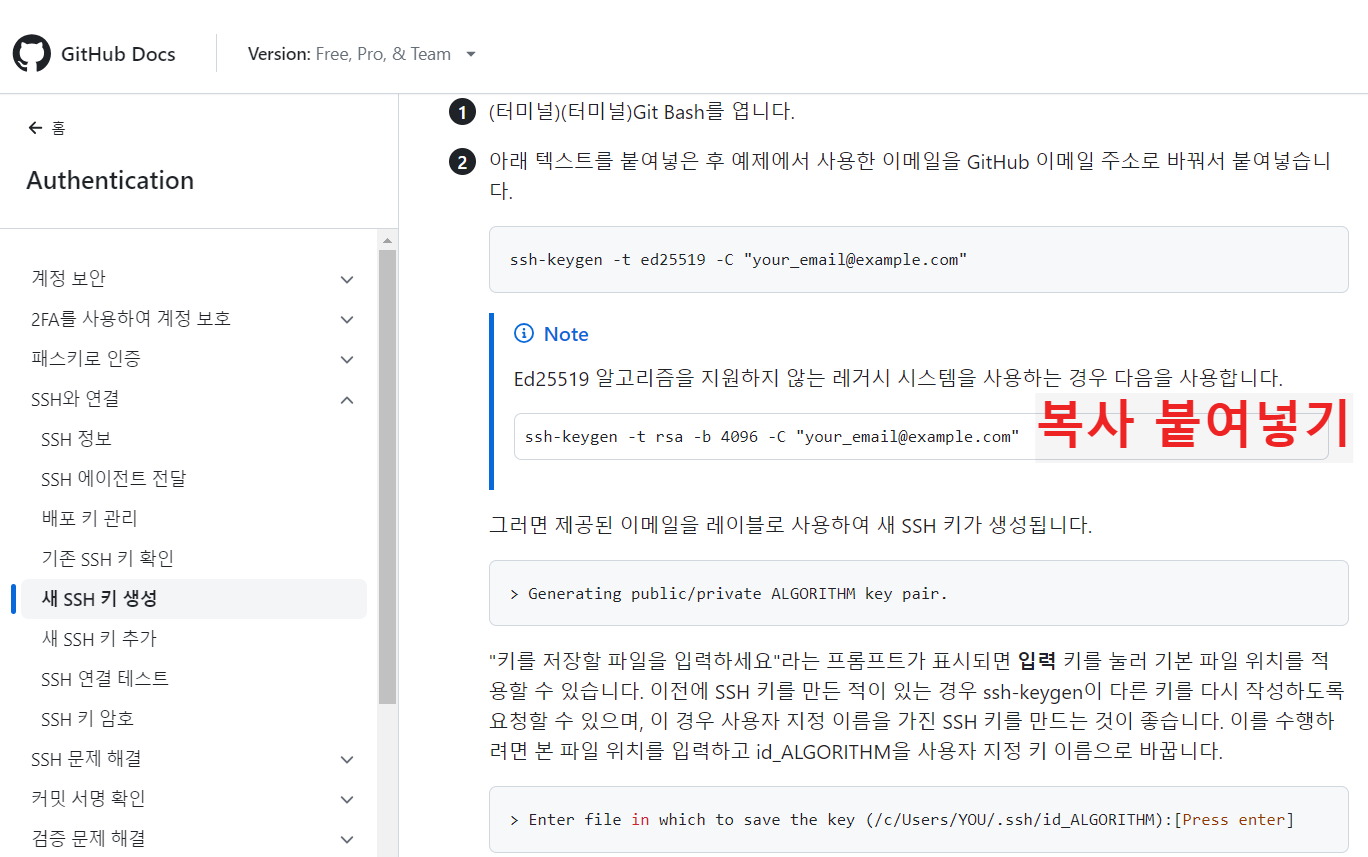Viewport: 1368px width, 857px height.
Task: Open the SSH 키 암호 page
Action: 87,719
